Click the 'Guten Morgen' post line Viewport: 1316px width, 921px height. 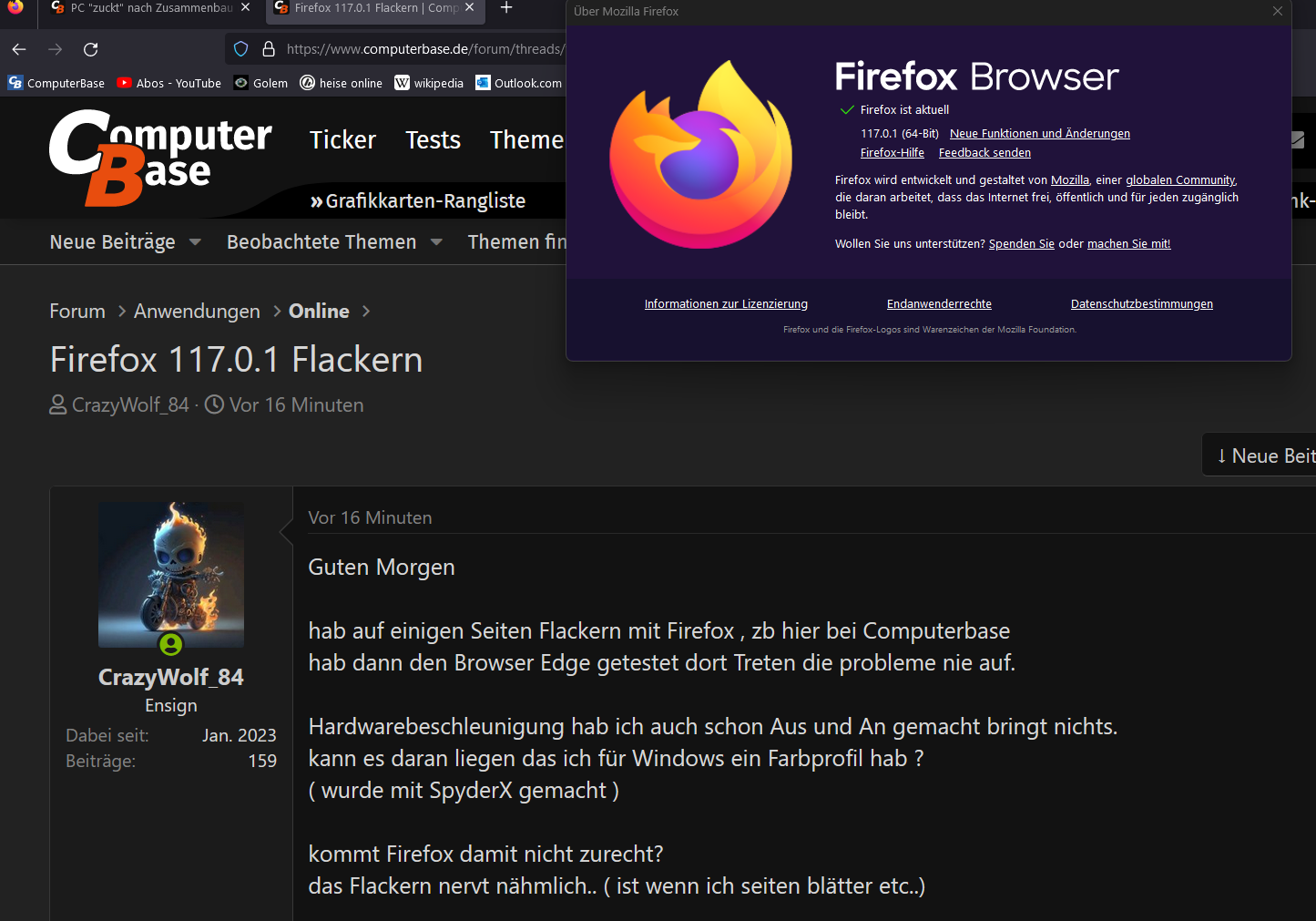[x=382, y=567]
